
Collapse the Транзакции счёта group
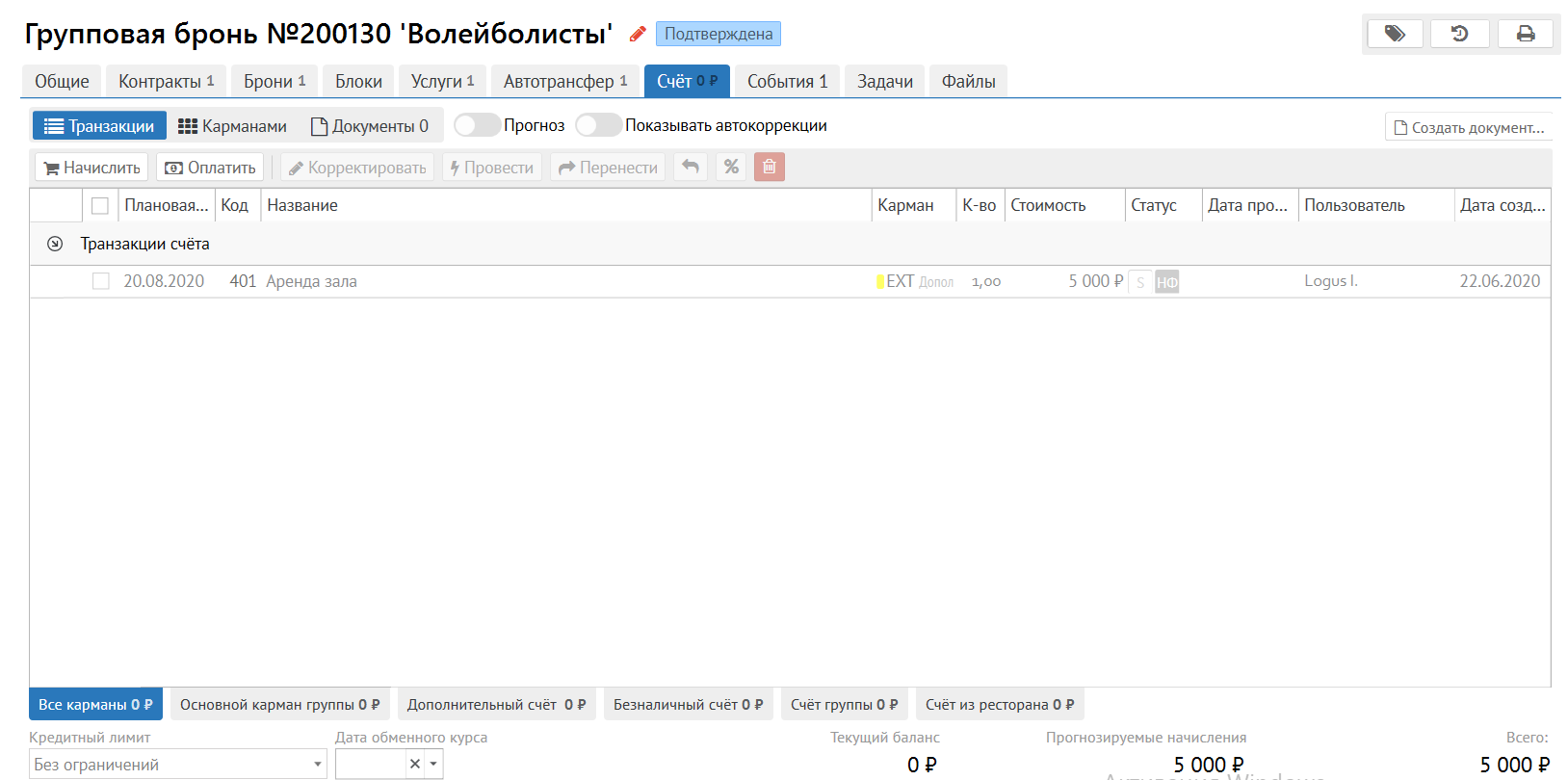(x=55, y=244)
